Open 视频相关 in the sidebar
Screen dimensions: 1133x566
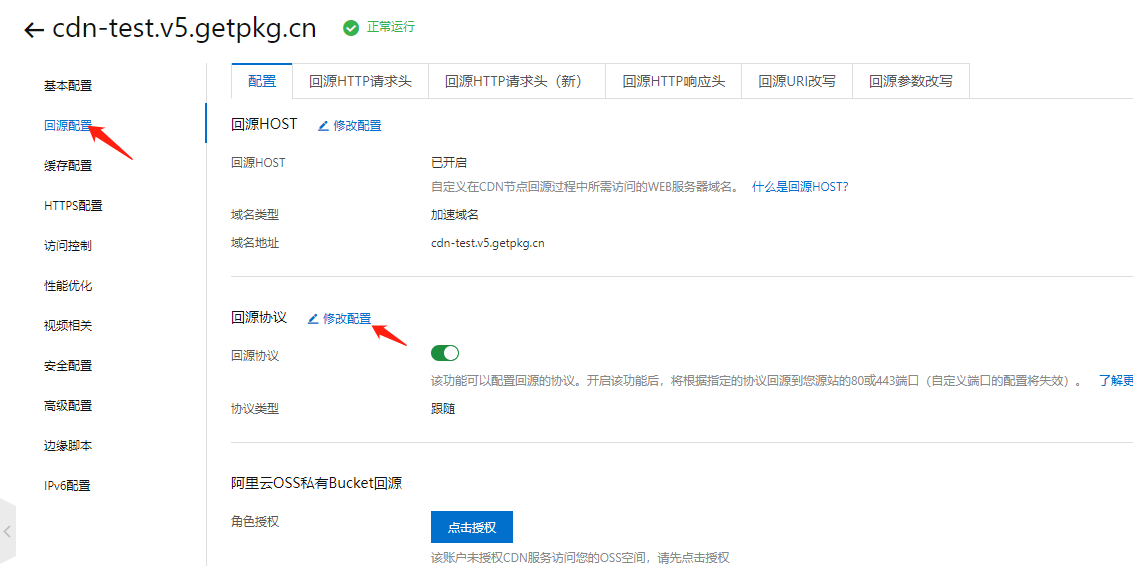(x=68, y=326)
